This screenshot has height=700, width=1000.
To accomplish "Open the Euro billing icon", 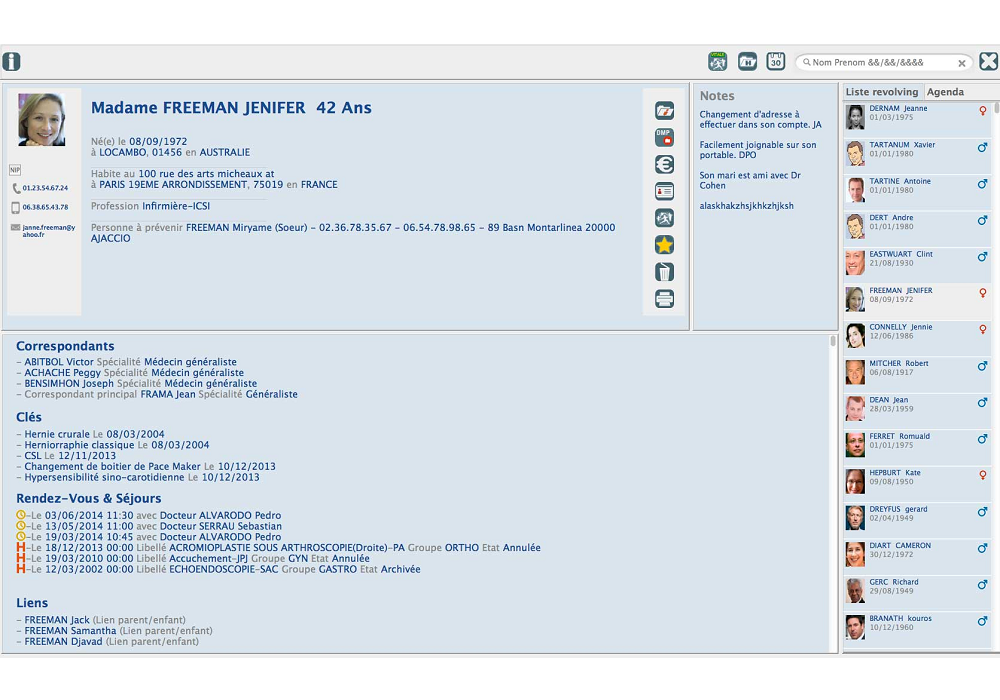I will click(x=664, y=165).
